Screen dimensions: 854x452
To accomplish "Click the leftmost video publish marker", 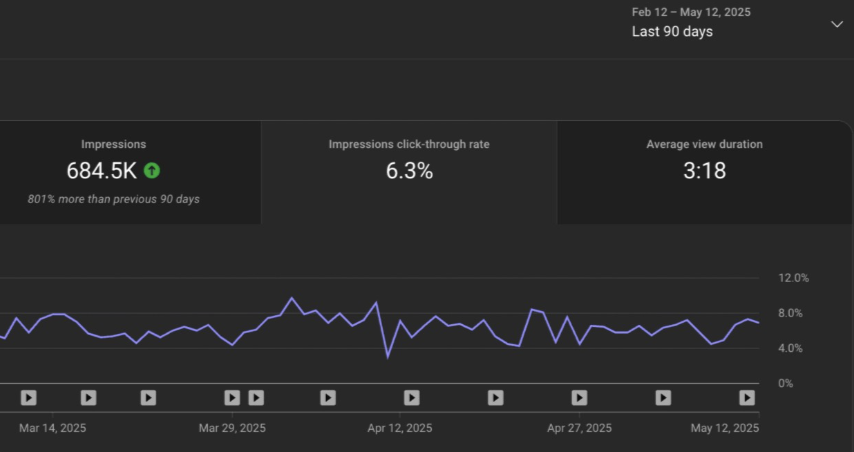I will tap(29, 397).
